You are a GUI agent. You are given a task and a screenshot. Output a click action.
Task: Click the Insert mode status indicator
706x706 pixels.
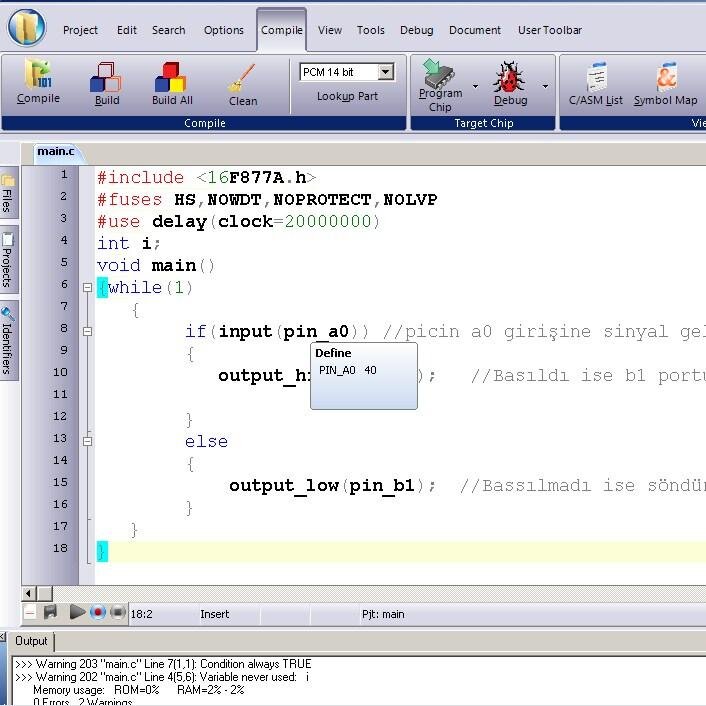tap(214, 614)
